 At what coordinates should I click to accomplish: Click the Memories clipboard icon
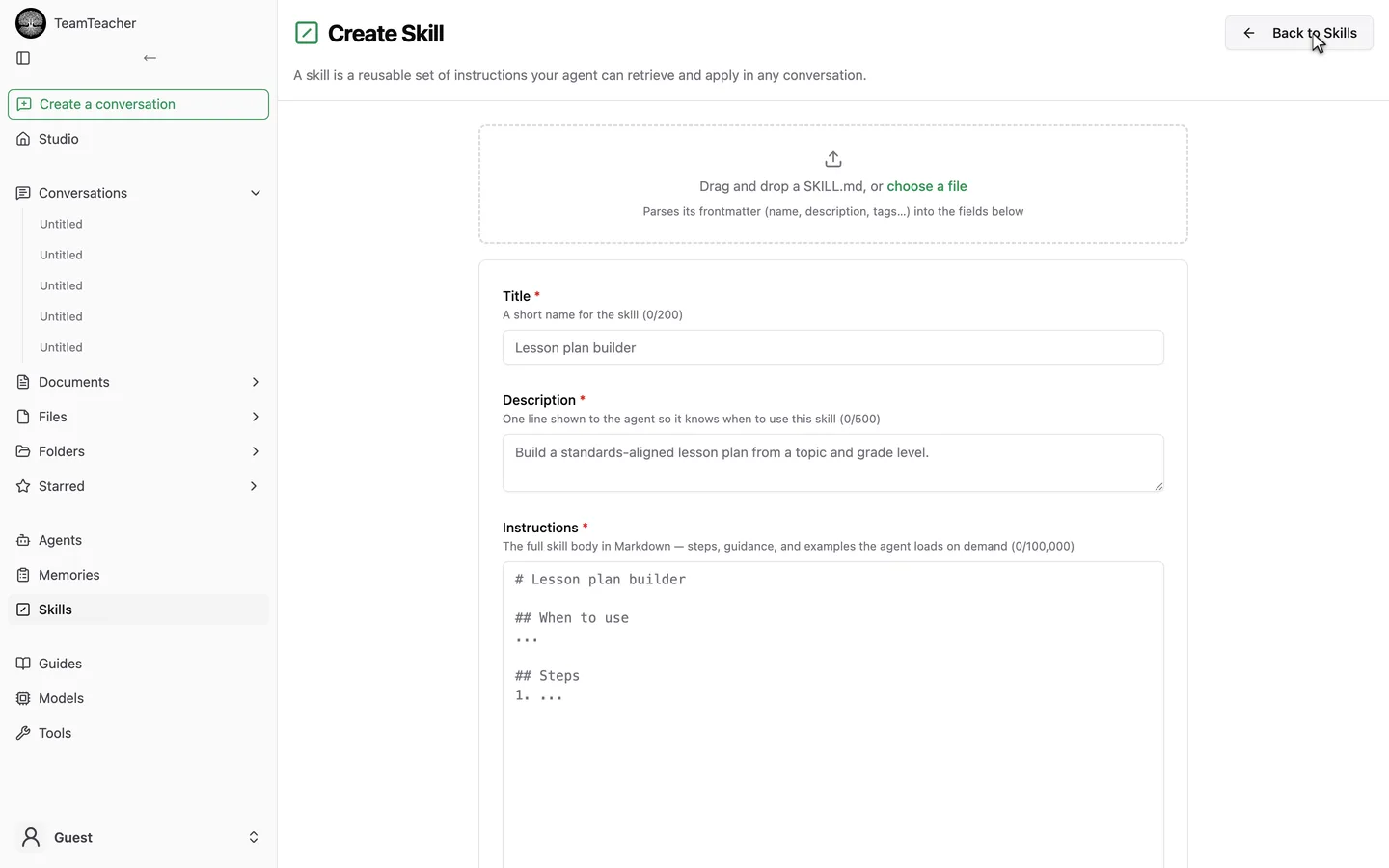click(x=23, y=575)
